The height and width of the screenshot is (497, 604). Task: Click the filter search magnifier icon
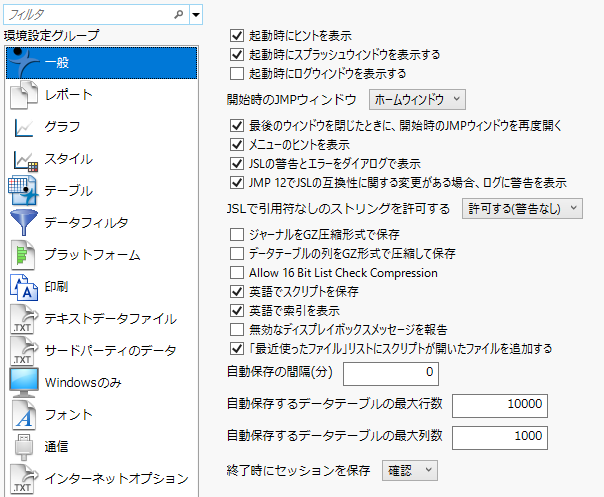pos(178,15)
